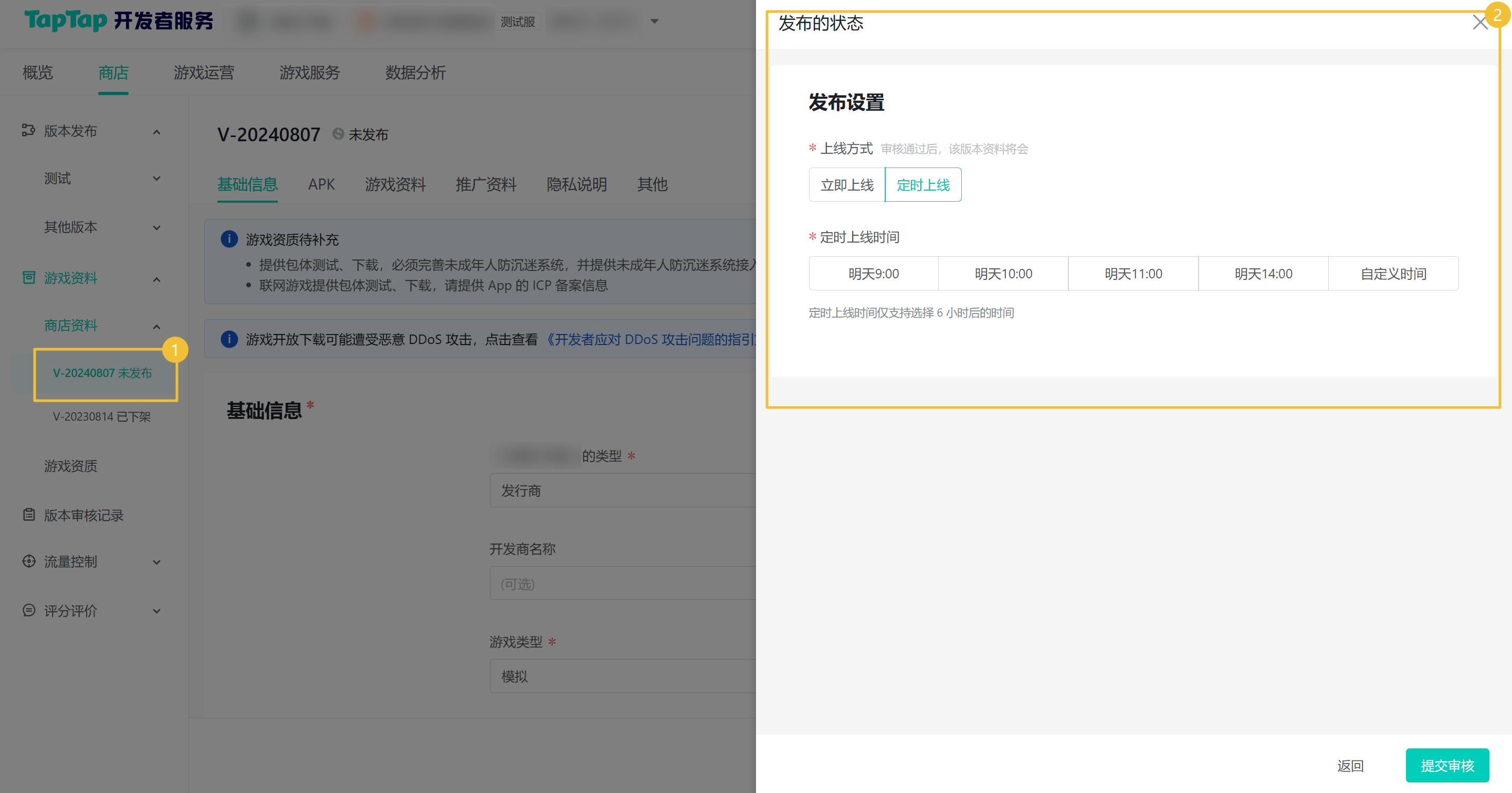
Task: Click the 流量控制 sidebar icon
Action: point(29,561)
